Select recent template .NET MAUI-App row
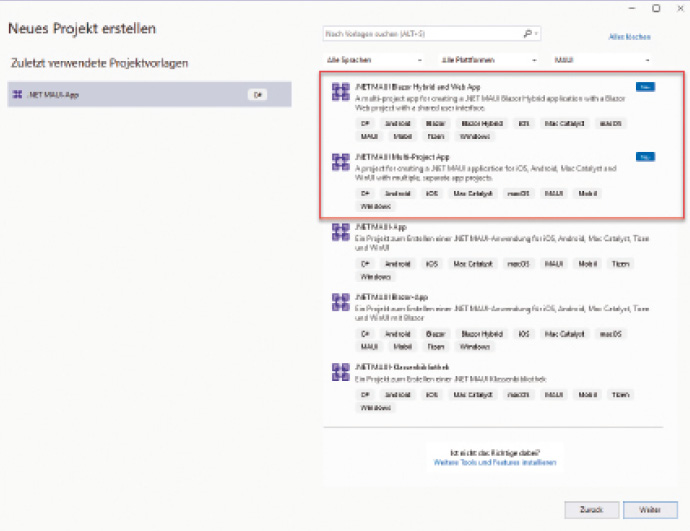 point(149,94)
